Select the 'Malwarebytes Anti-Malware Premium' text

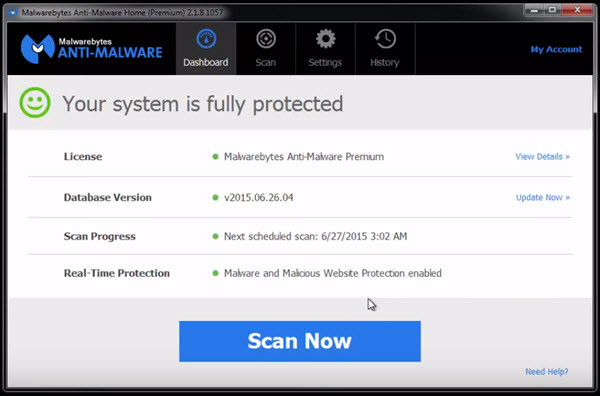coord(304,156)
